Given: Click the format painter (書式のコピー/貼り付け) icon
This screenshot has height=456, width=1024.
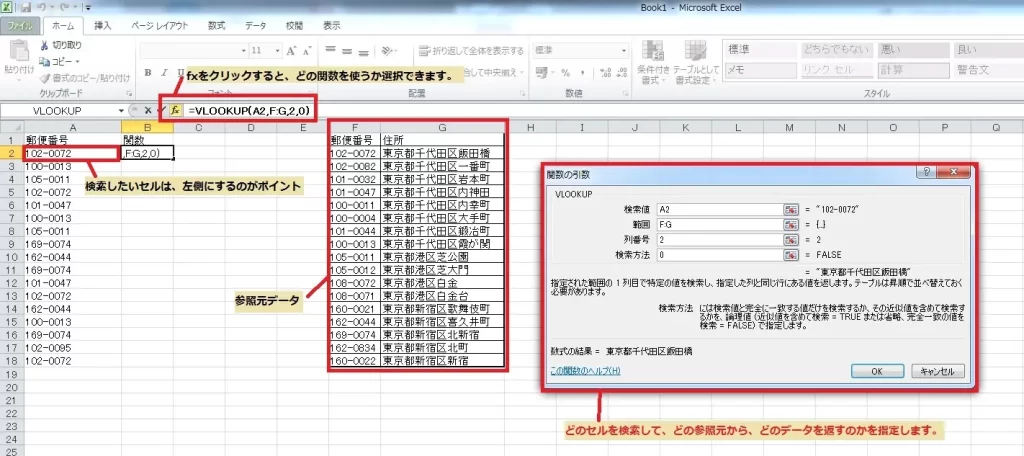Looking at the screenshot, I should coord(44,78).
